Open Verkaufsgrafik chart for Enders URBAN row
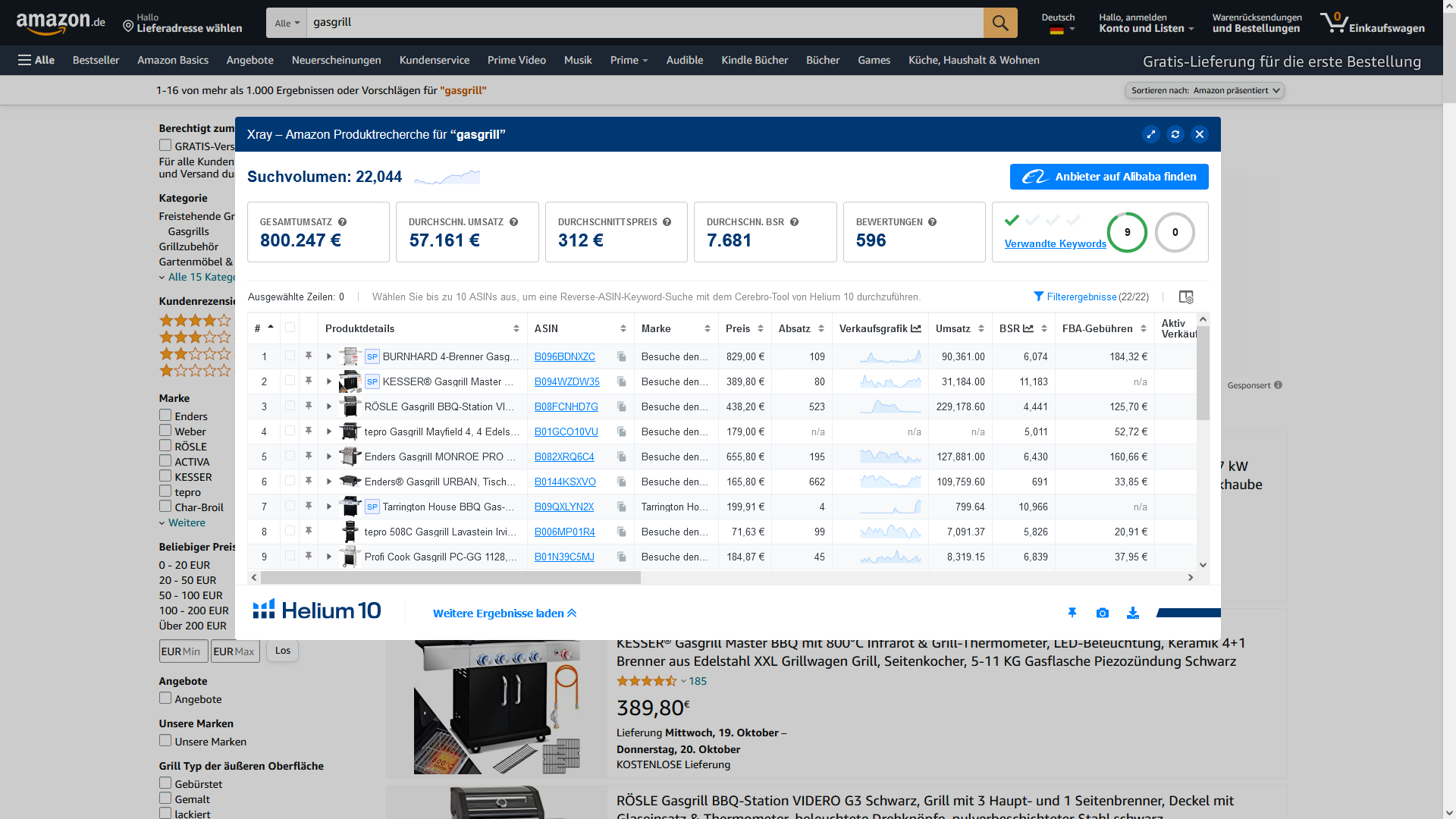Viewport: 1456px width, 819px height. click(890, 482)
